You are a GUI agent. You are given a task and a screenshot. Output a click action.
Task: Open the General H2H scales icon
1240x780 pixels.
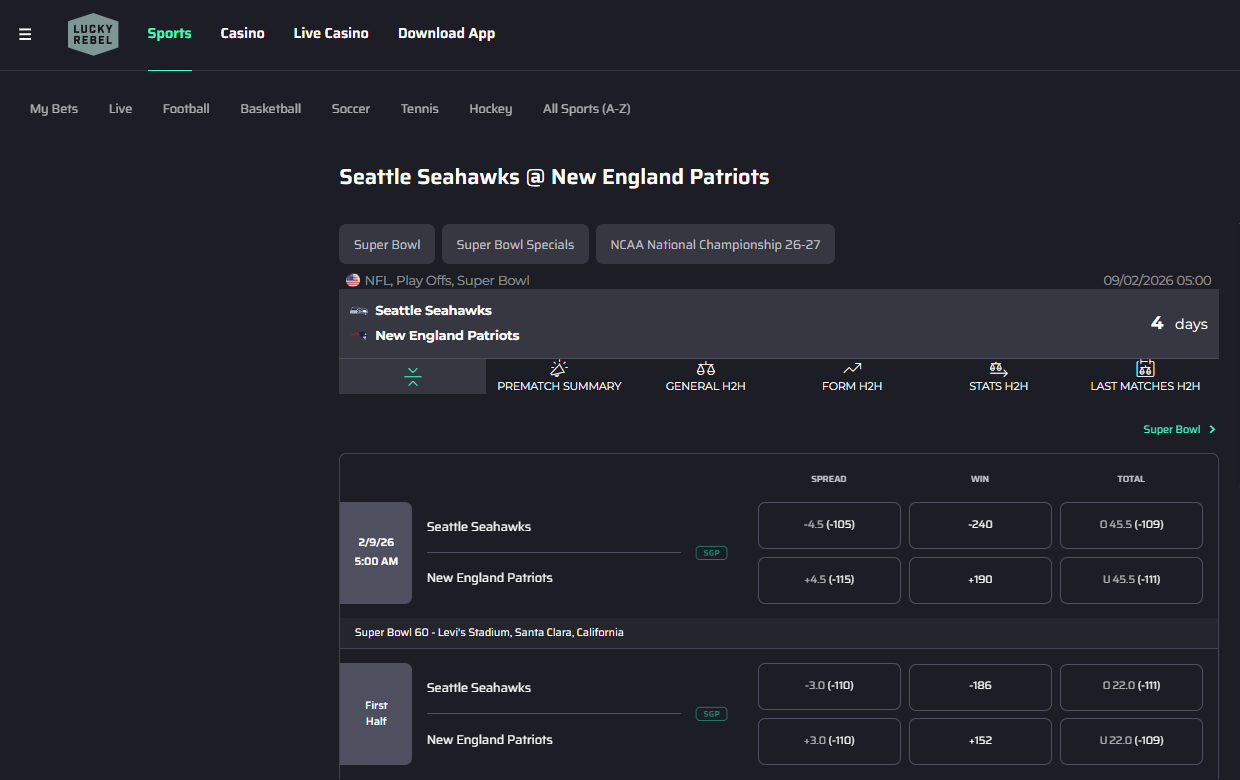coord(705,370)
